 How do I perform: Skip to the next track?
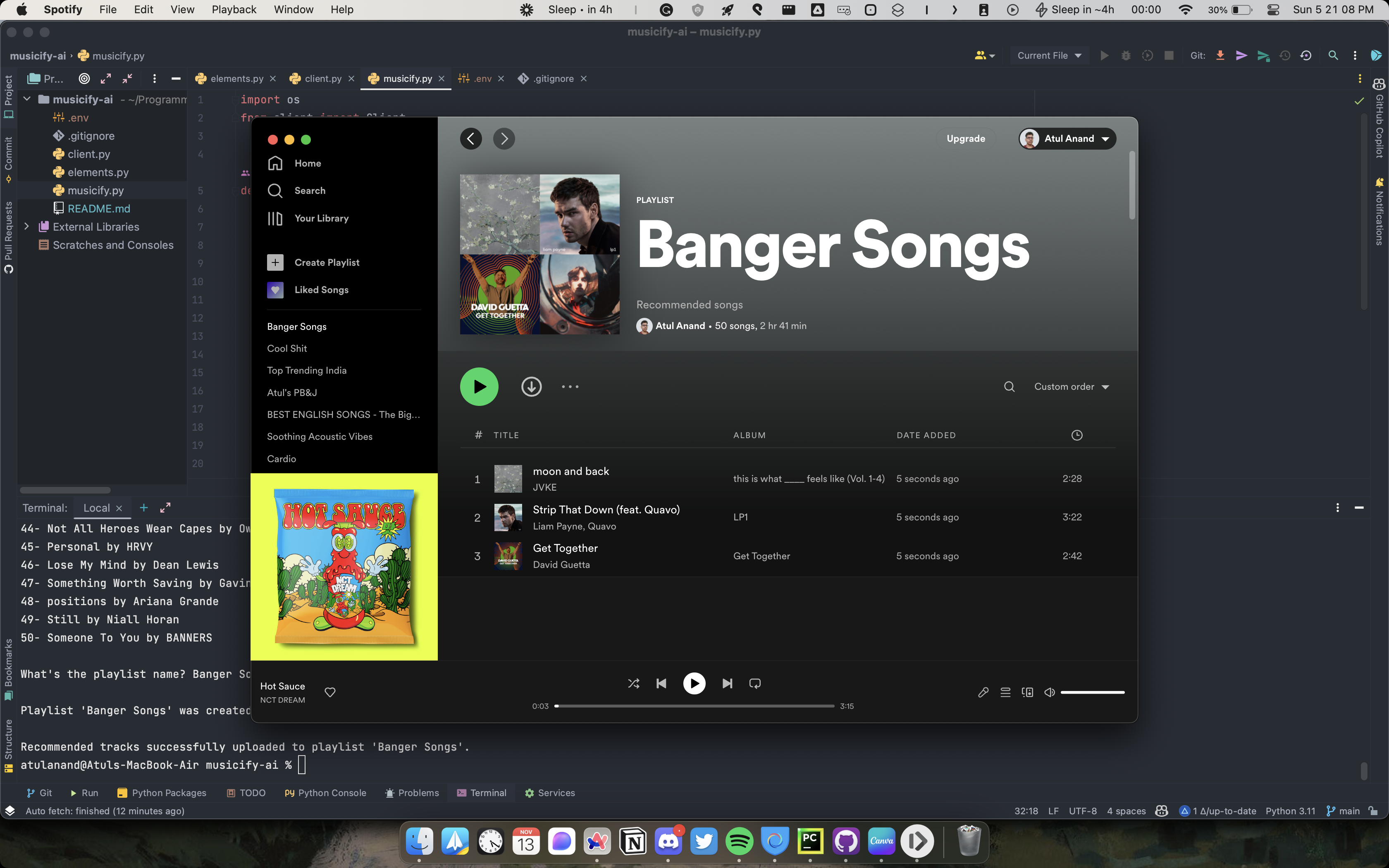[727, 683]
